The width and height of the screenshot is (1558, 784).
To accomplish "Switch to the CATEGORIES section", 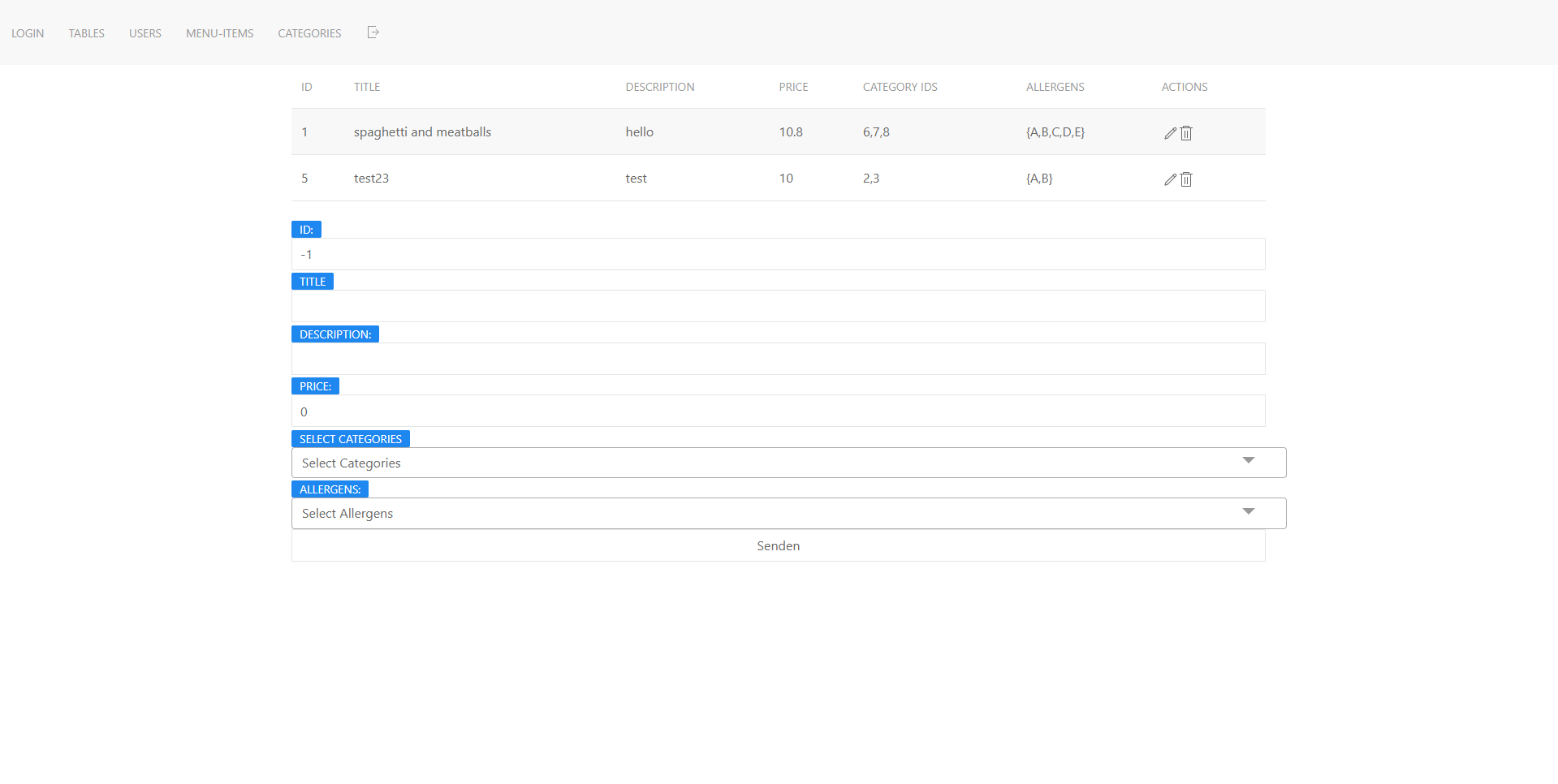I will tap(309, 33).
